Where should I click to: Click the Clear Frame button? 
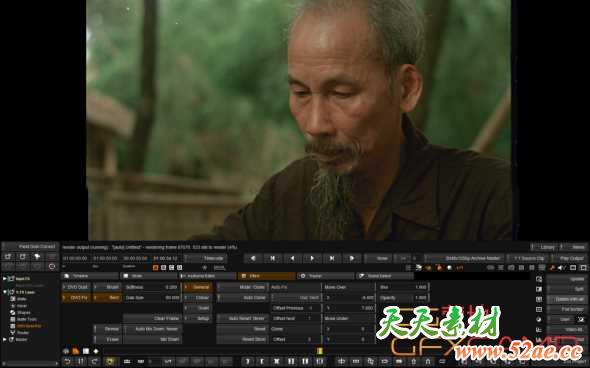[152, 318]
